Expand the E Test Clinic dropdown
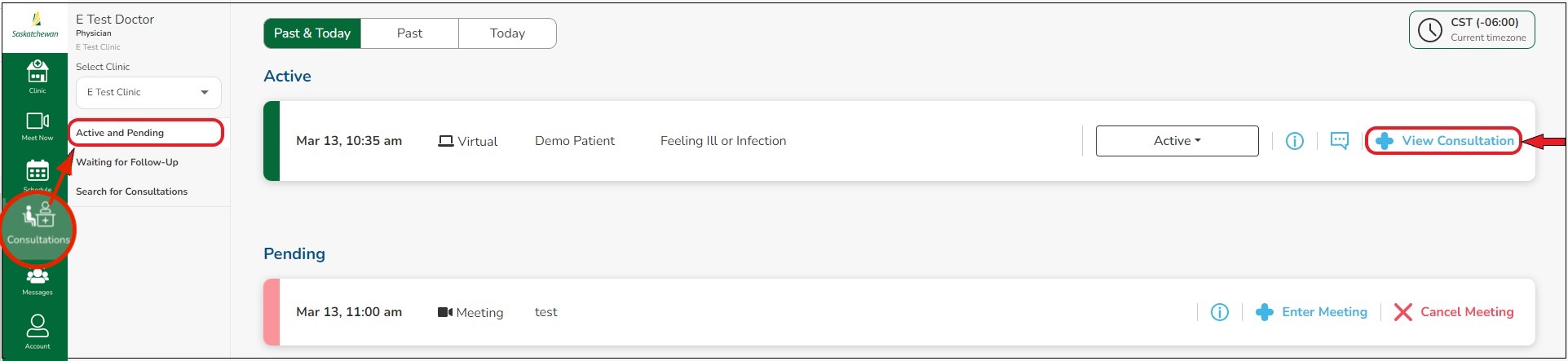Image resolution: width=1568 pixels, height=361 pixels. (148, 92)
